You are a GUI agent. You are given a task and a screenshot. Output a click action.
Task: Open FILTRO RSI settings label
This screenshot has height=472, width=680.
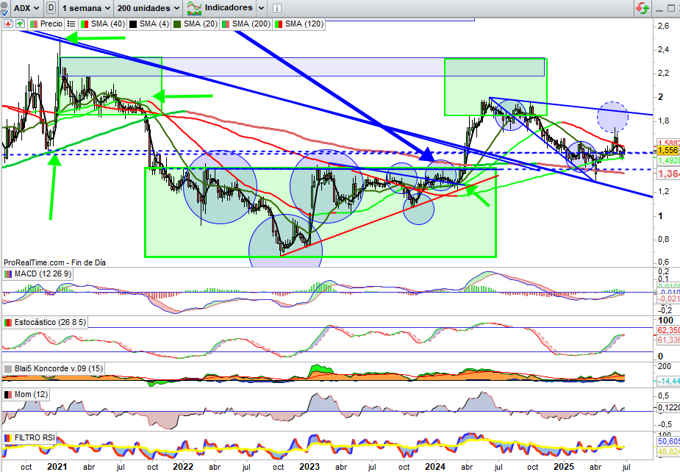coord(34,438)
